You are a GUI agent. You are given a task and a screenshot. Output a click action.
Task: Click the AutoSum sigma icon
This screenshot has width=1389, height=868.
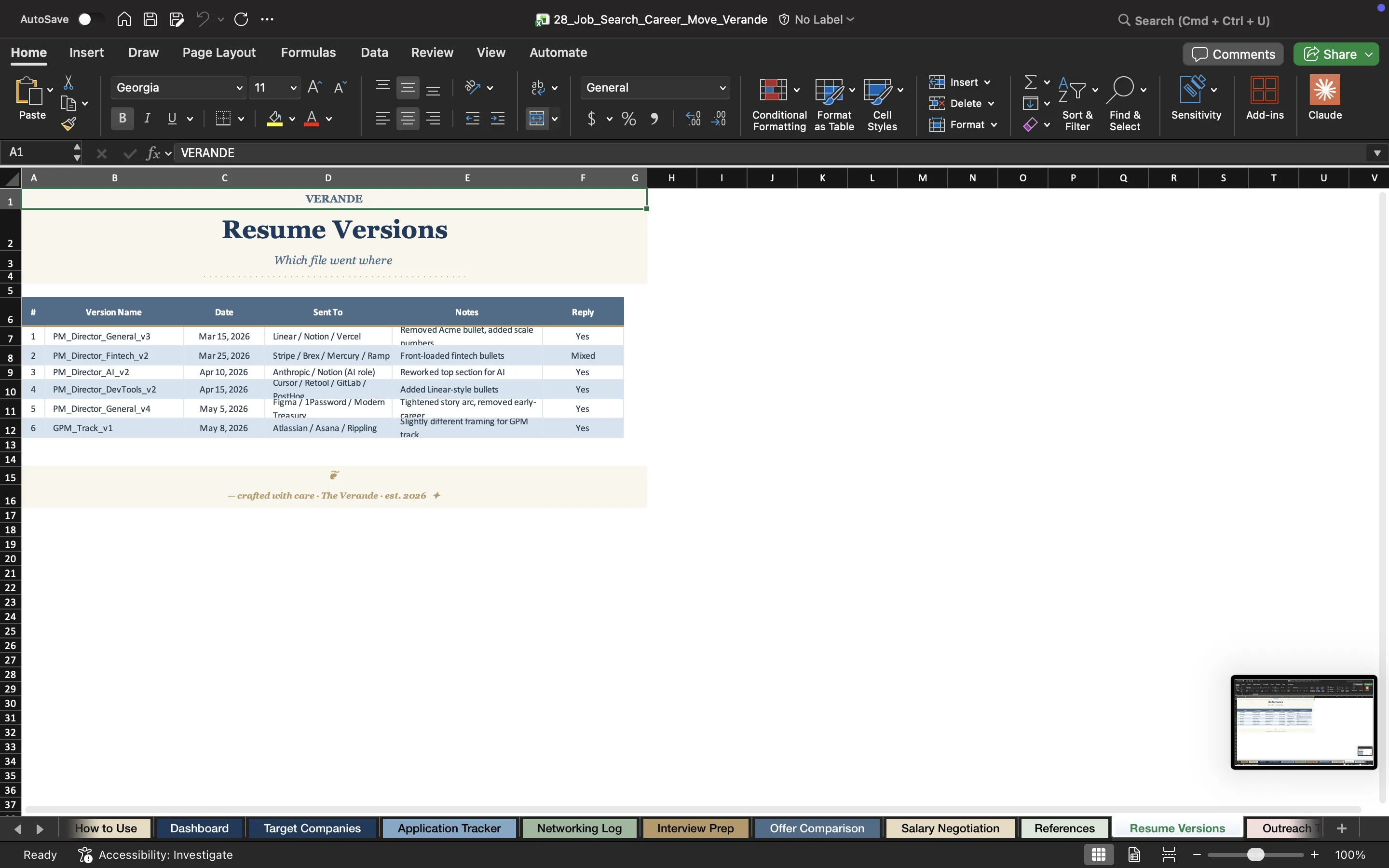click(x=1030, y=82)
